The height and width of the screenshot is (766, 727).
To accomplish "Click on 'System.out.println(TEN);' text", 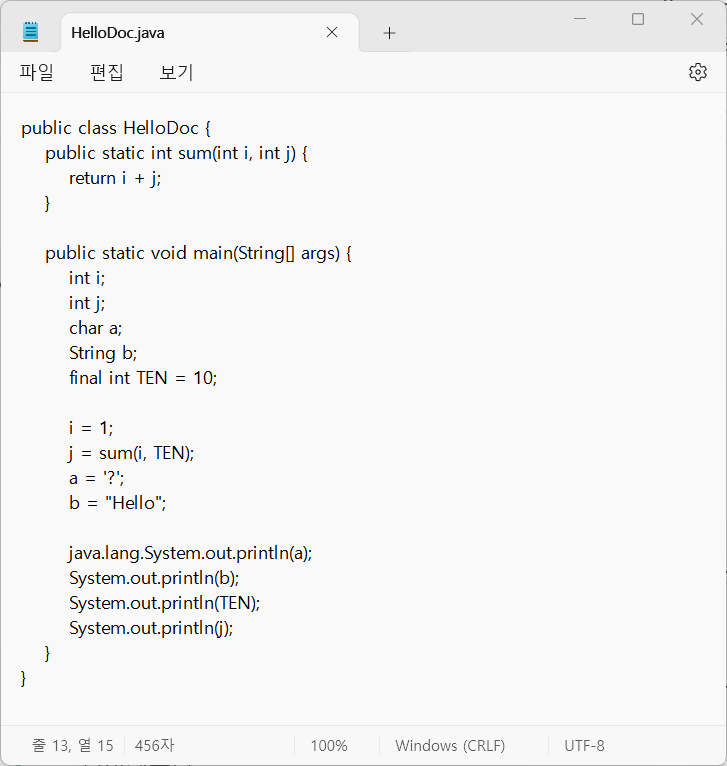I will coord(164,603).
